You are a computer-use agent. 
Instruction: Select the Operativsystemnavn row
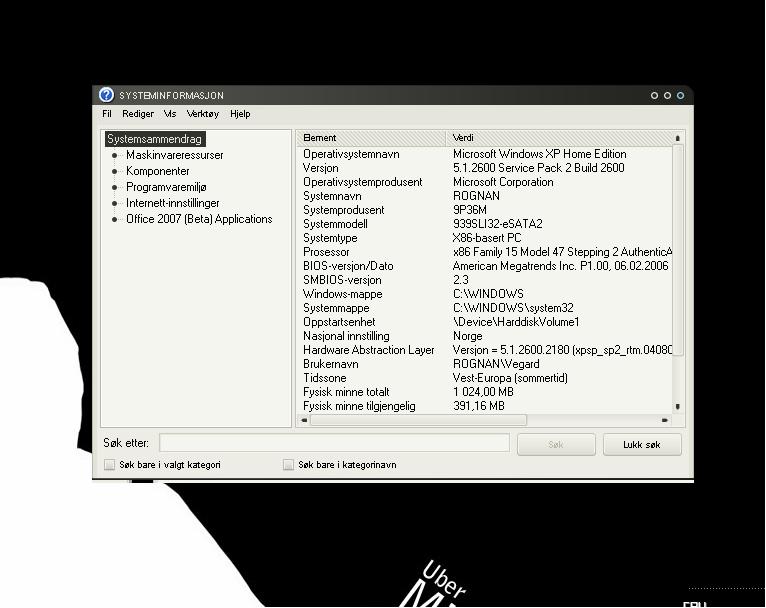pos(485,154)
